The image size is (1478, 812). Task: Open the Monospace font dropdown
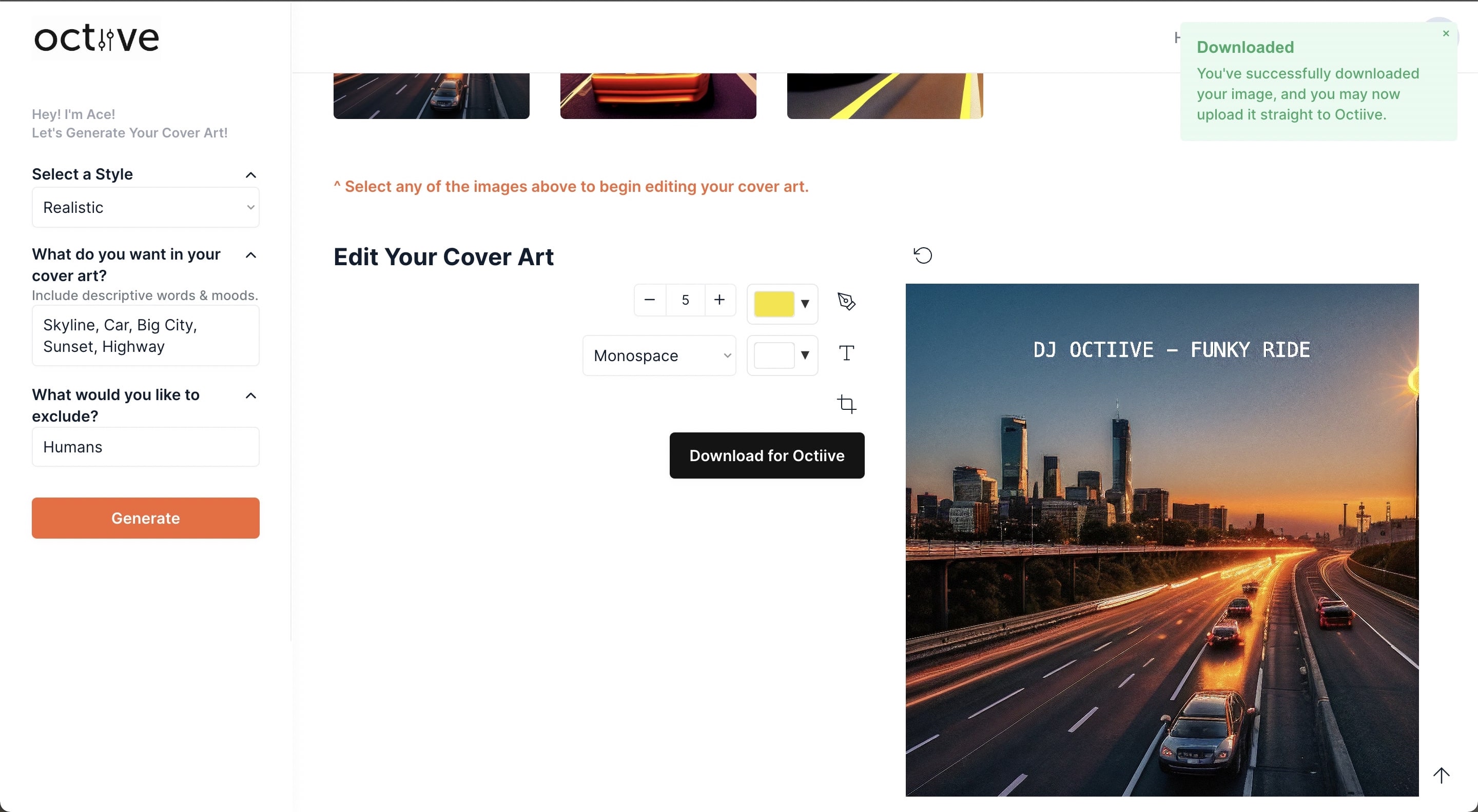tap(658, 355)
